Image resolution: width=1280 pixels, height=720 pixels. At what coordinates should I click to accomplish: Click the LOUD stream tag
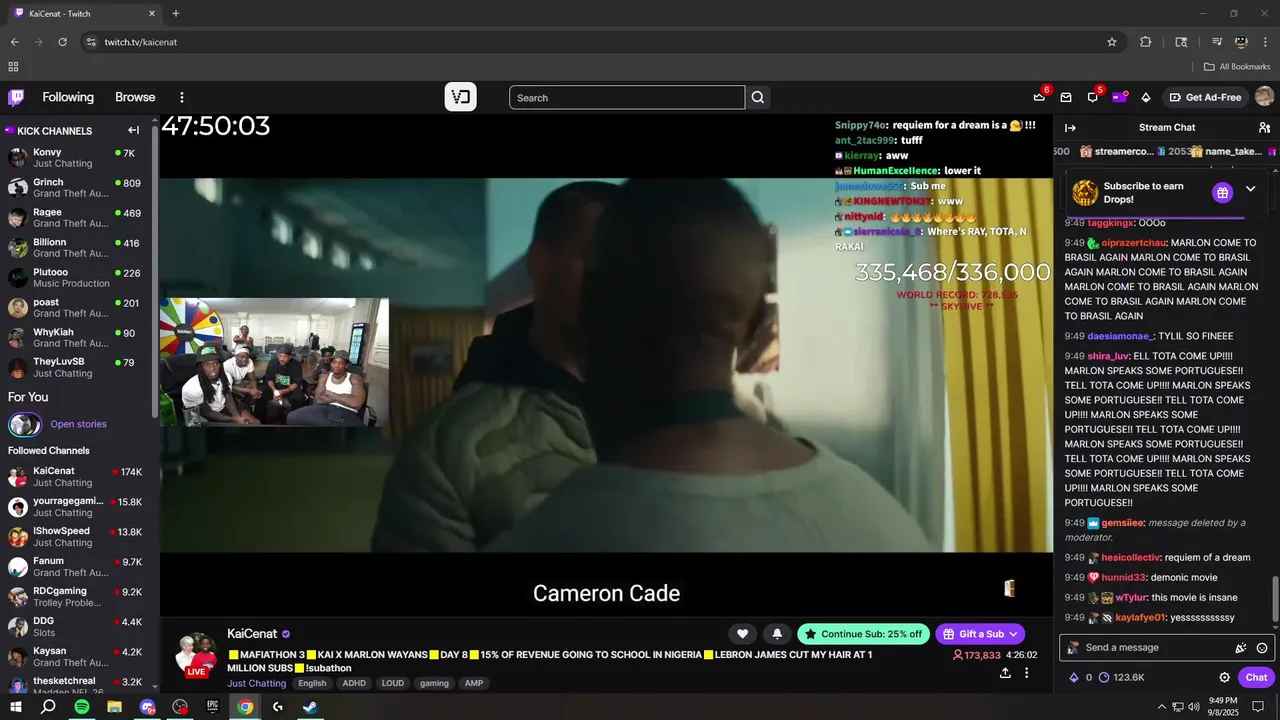click(x=393, y=683)
